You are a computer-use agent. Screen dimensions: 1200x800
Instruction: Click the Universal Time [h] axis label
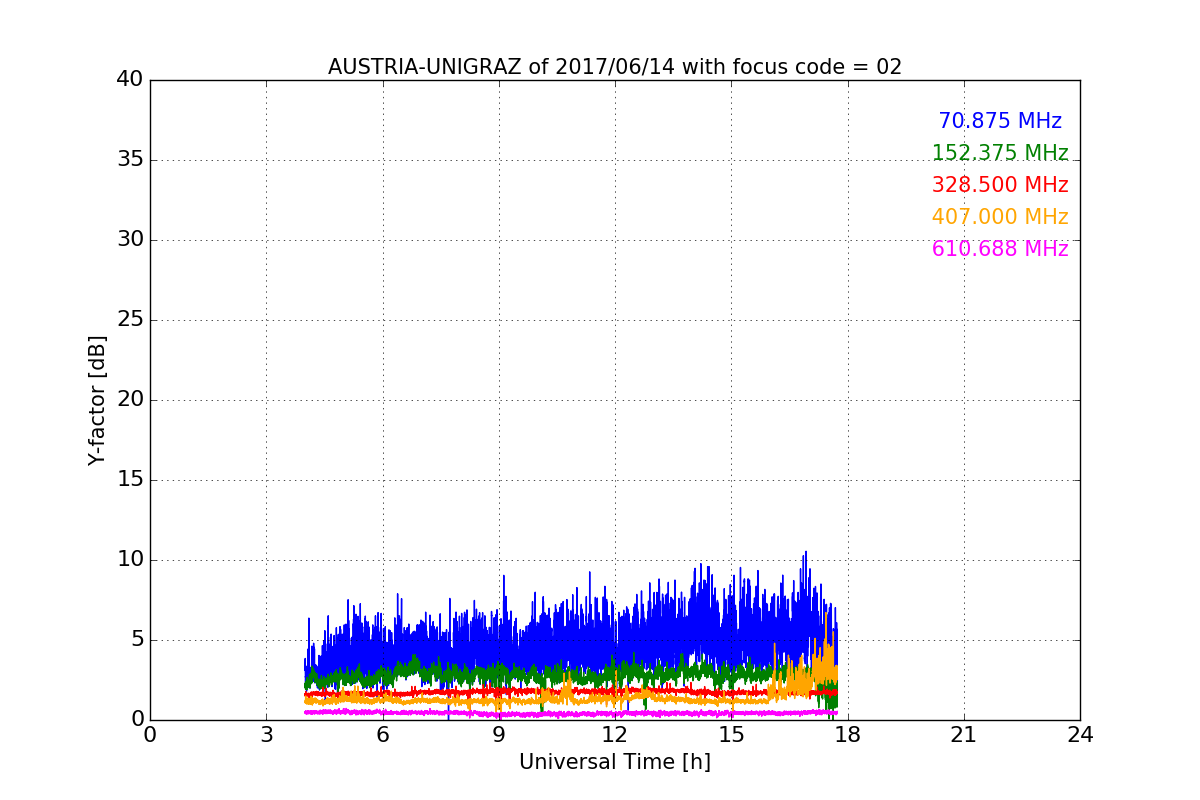click(615, 762)
